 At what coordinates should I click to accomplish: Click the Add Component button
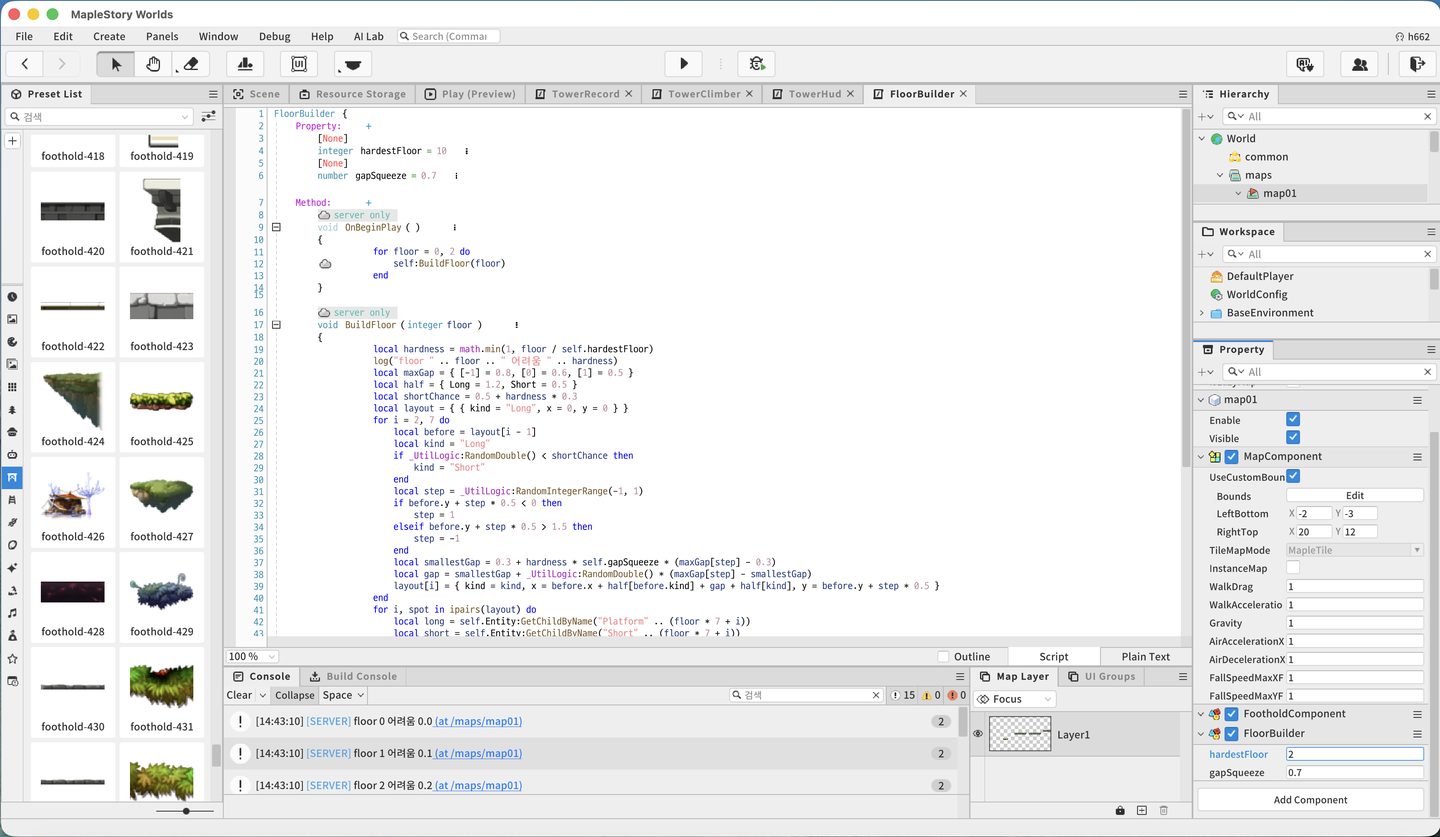pyautogui.click(x=1310, y=800)
